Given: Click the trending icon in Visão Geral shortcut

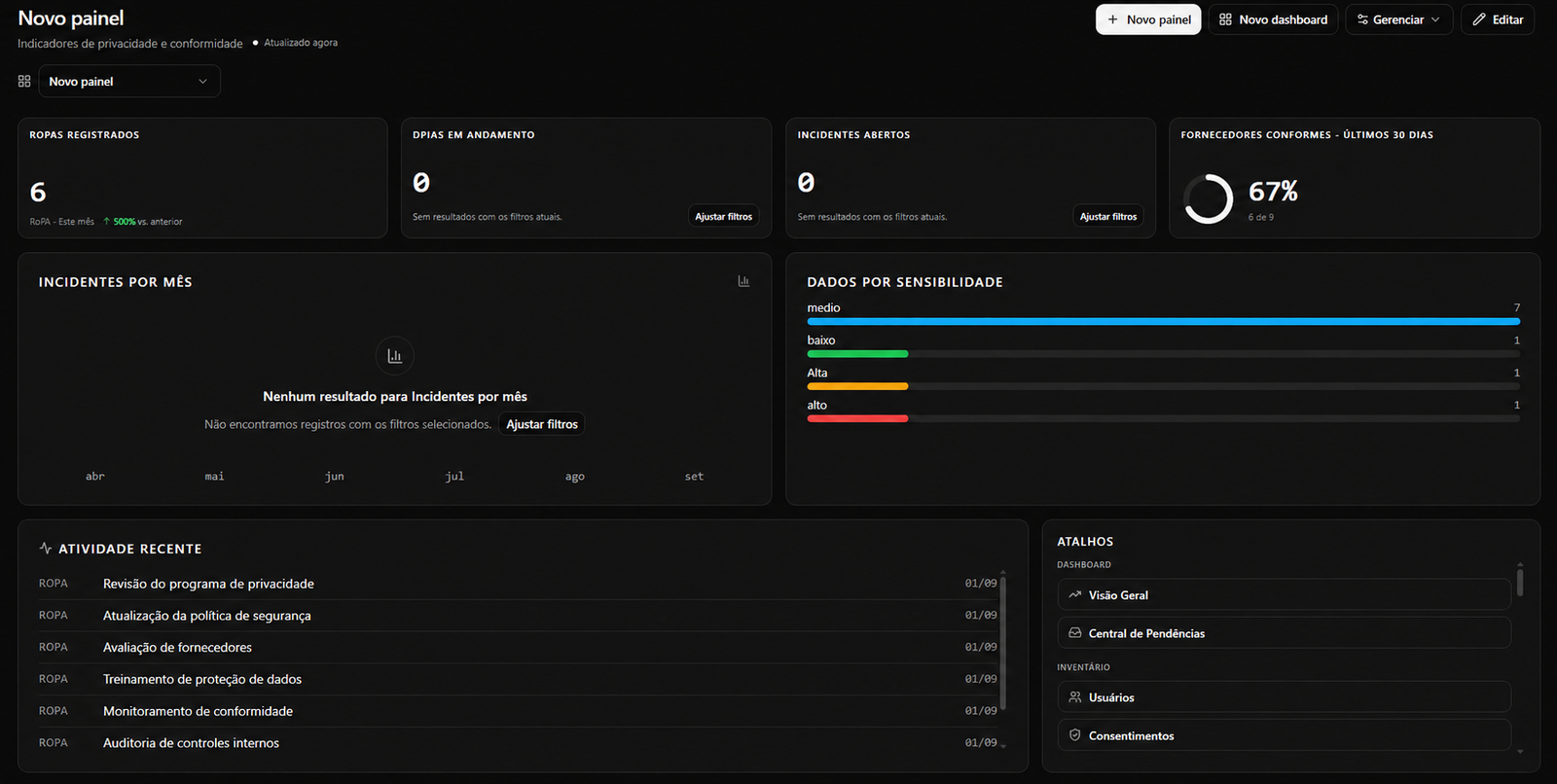Looking at the screenshot, I should [1074, 594].
